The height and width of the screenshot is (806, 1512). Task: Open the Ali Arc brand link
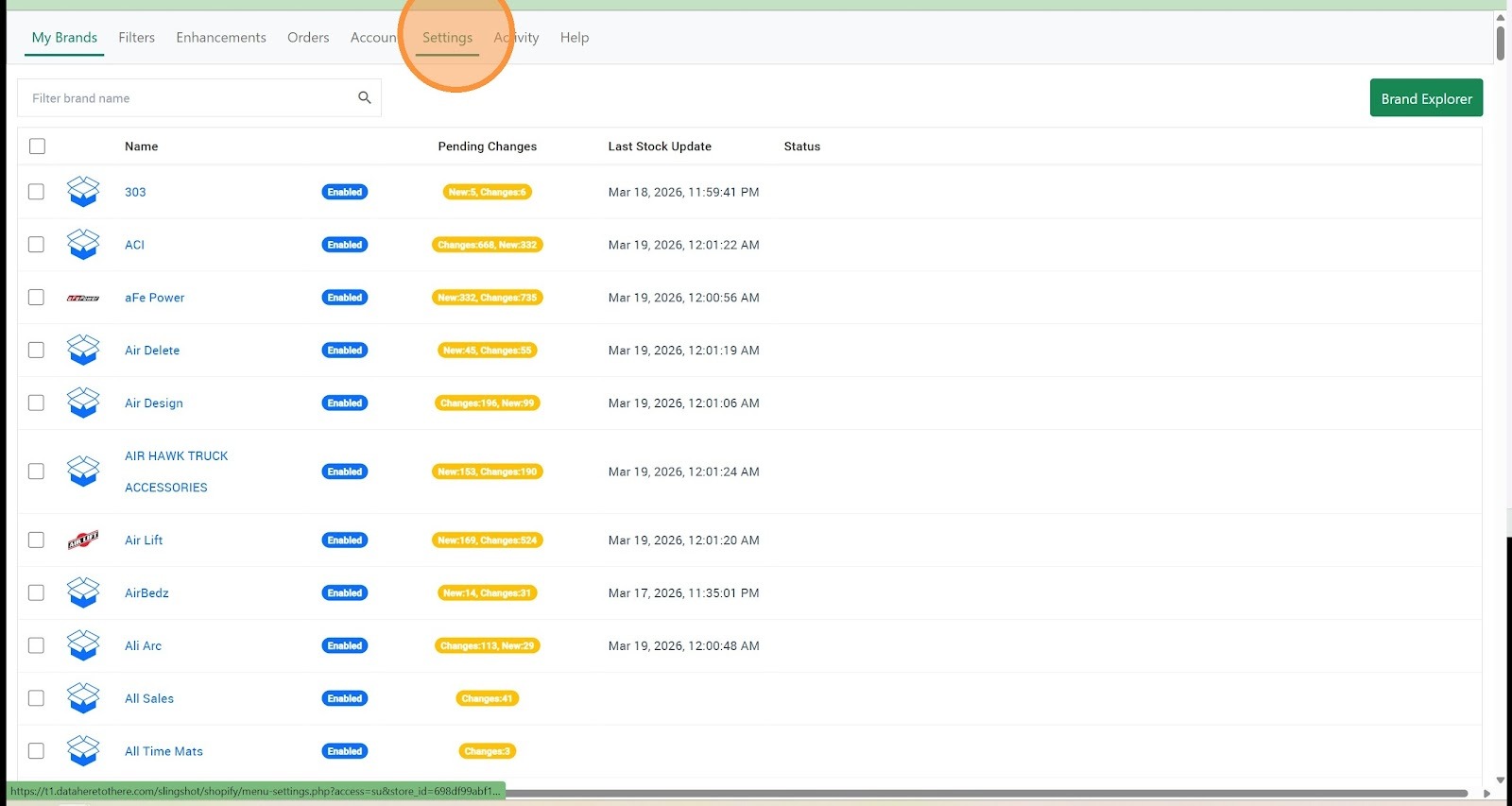tap(144, 646)
